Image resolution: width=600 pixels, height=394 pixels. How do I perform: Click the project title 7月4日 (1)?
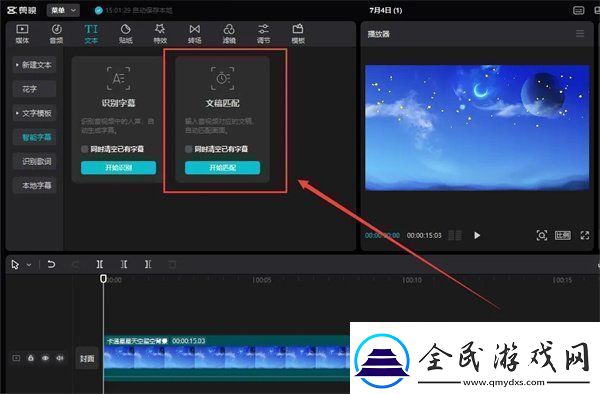click(385, 10)
